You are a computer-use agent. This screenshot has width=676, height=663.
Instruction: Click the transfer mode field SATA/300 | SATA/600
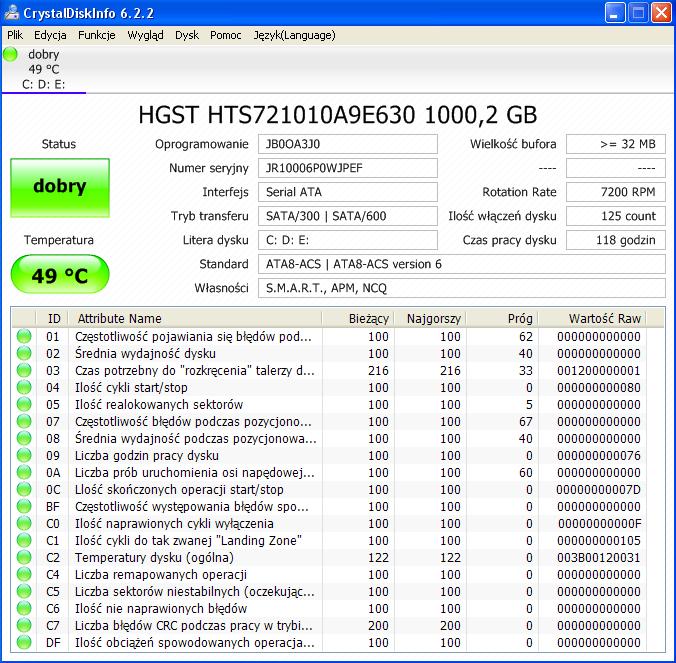pos(347,216)
